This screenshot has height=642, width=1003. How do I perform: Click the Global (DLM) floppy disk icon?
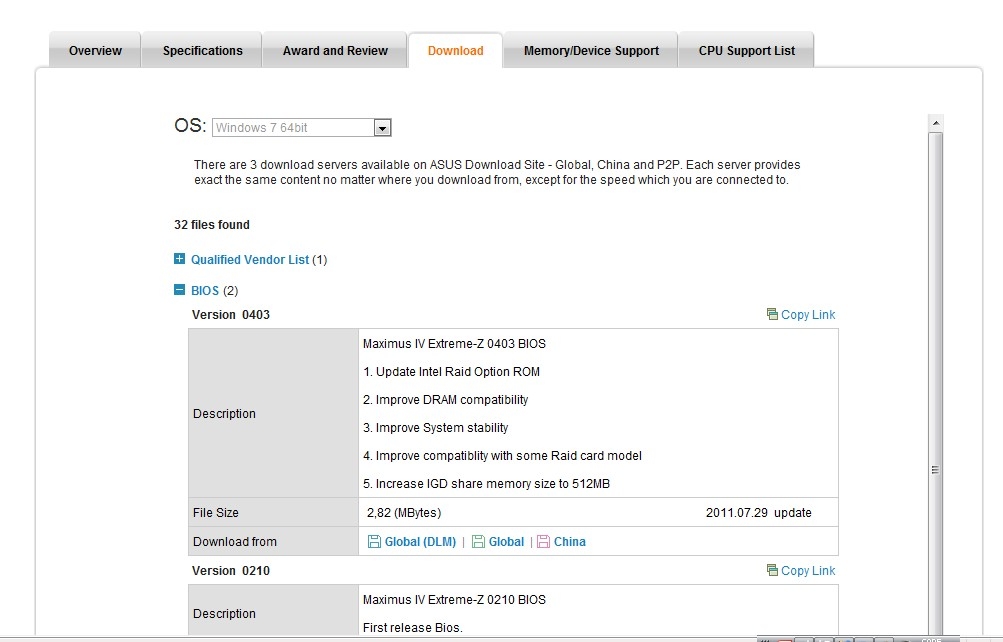pyautogui.click(x=374, y=542)
